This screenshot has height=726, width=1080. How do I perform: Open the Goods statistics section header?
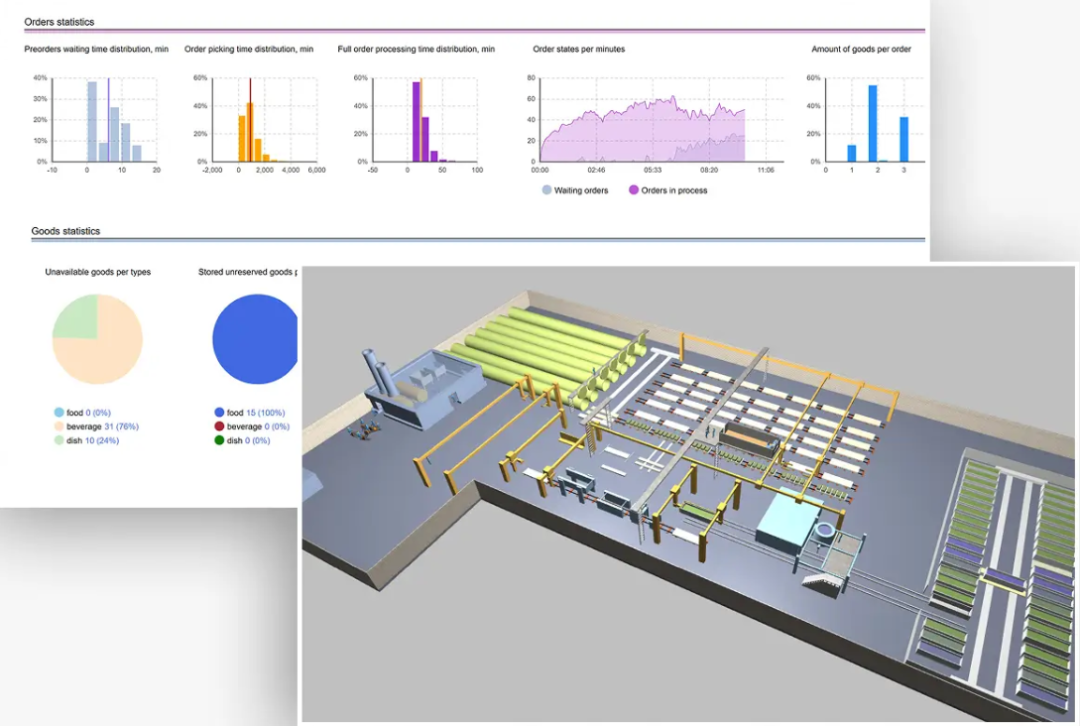(65, 231)
